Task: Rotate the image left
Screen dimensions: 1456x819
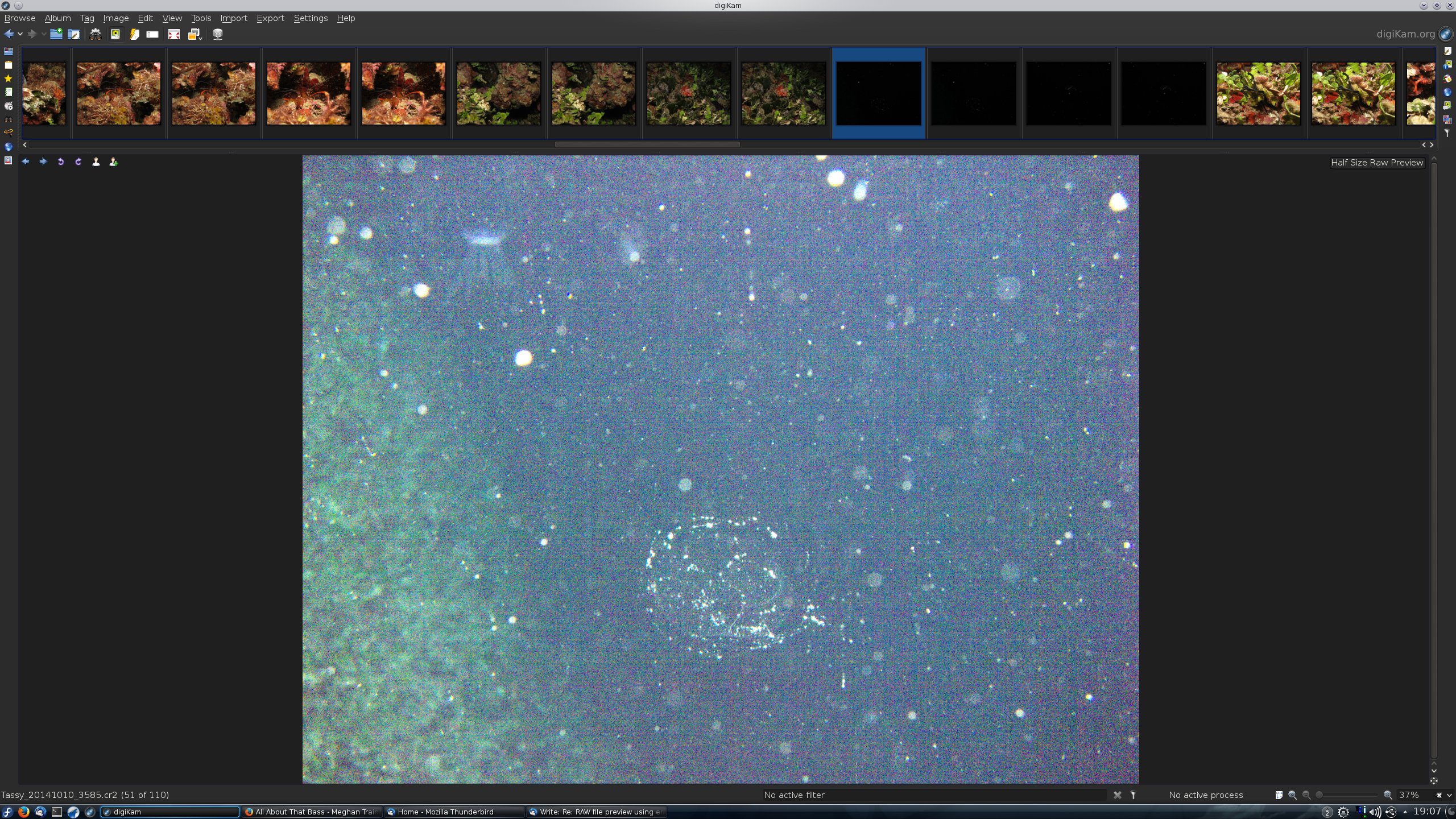Action: point(61,162)
